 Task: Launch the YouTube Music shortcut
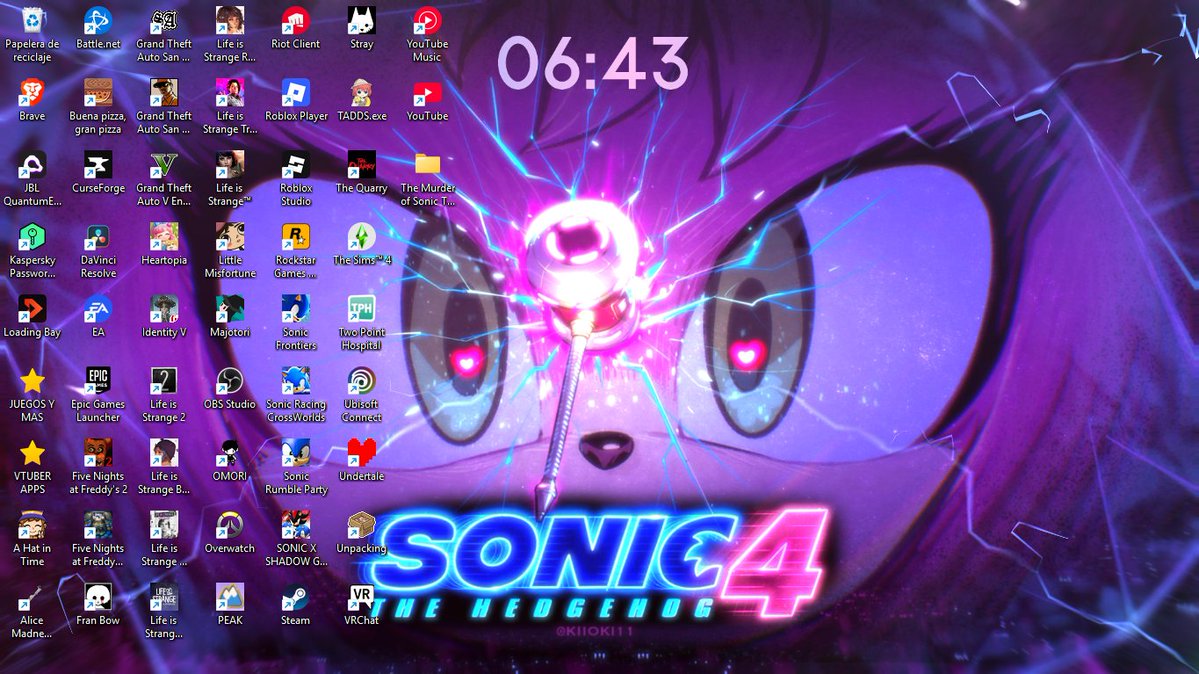pyautogui.click(x=427, y=21)
